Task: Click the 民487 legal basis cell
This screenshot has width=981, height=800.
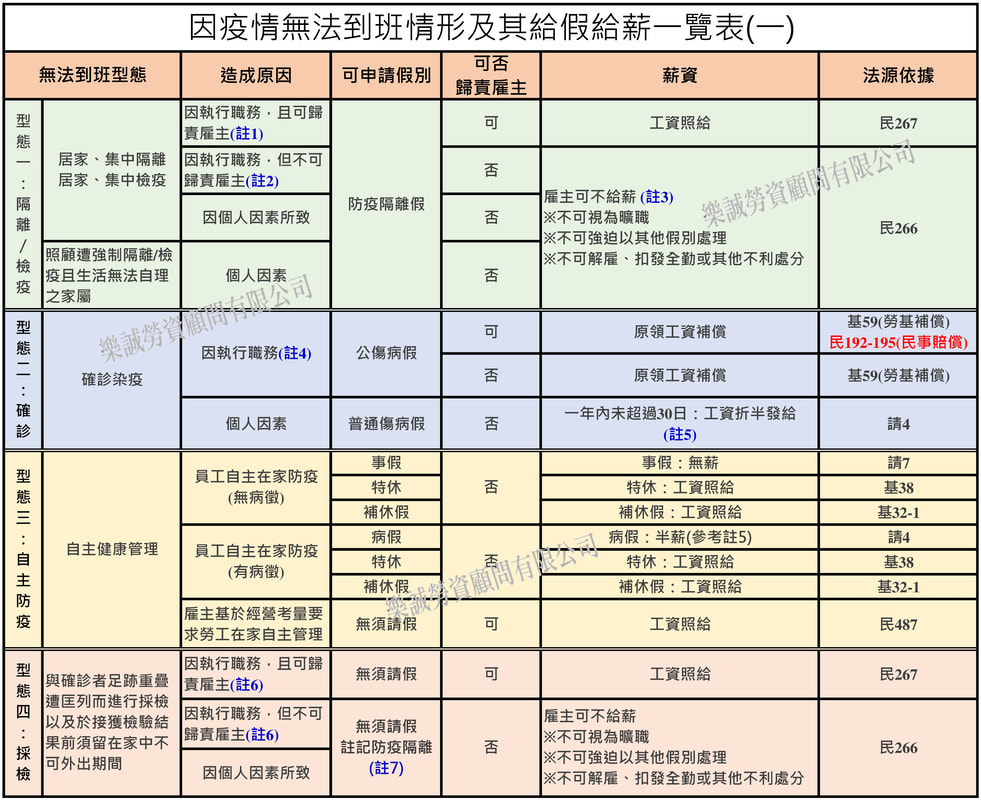Action: [x=898, y=624]
